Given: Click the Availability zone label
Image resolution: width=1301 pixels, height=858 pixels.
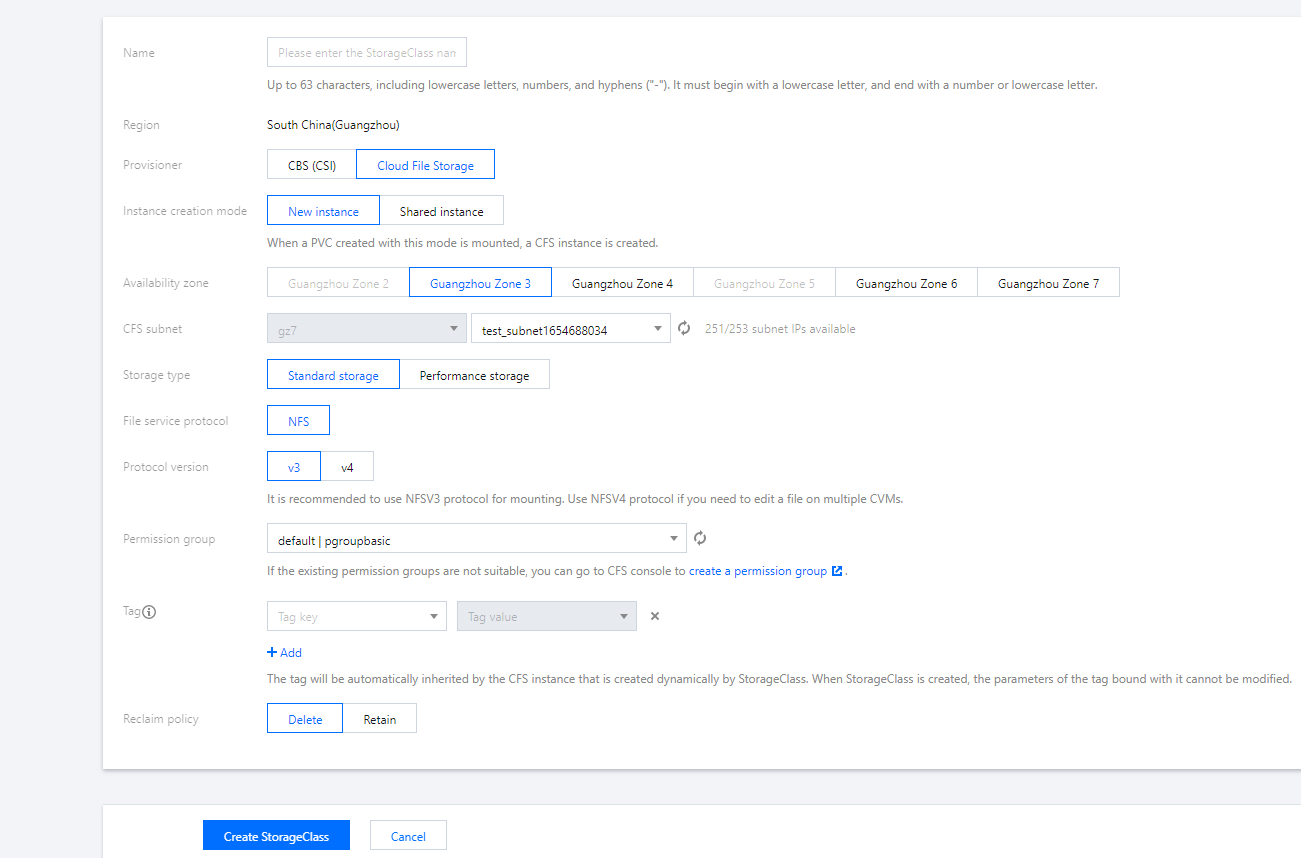Looking at the screenshot, I should (x=166, y=283).
